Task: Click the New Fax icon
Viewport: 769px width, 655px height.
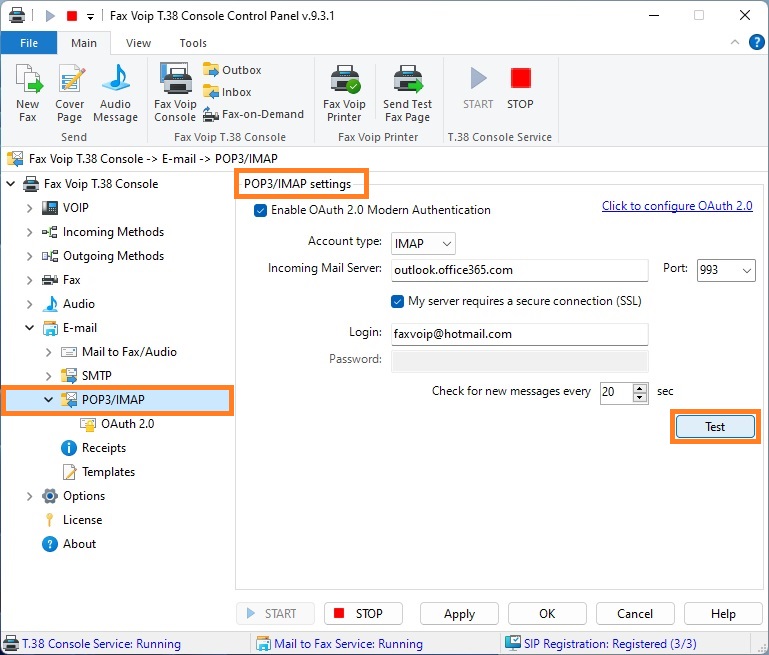Action: pyautogui.click(x=28, y=78)
